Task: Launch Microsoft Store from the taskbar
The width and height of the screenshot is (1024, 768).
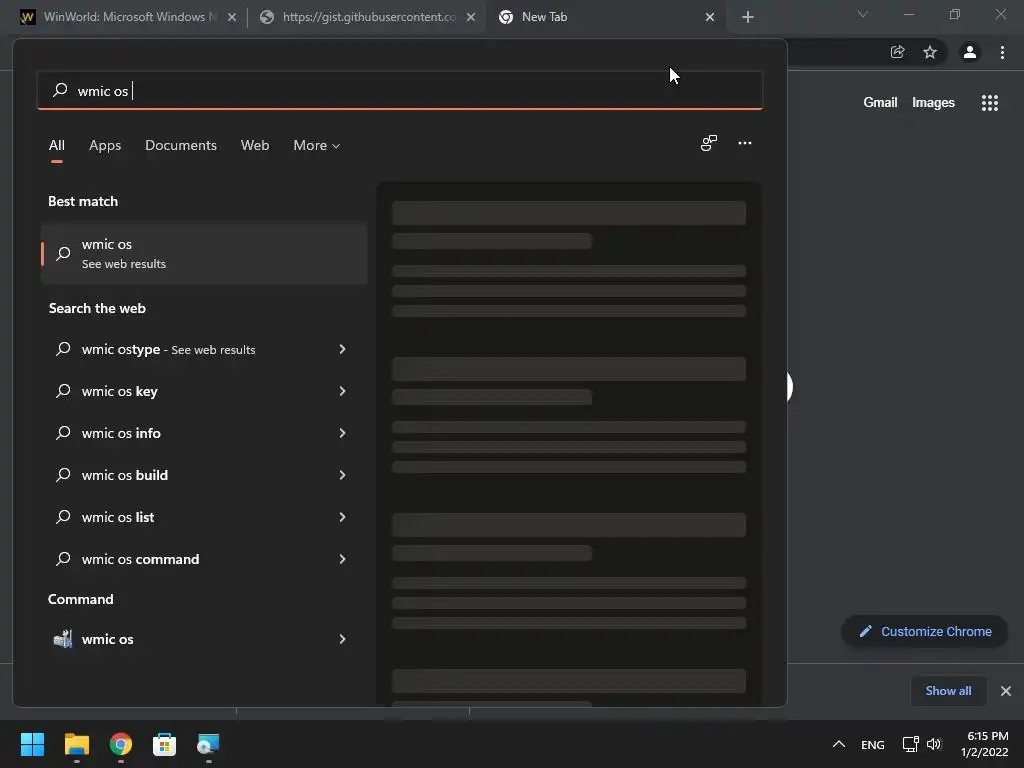Action: click(165, 744)
